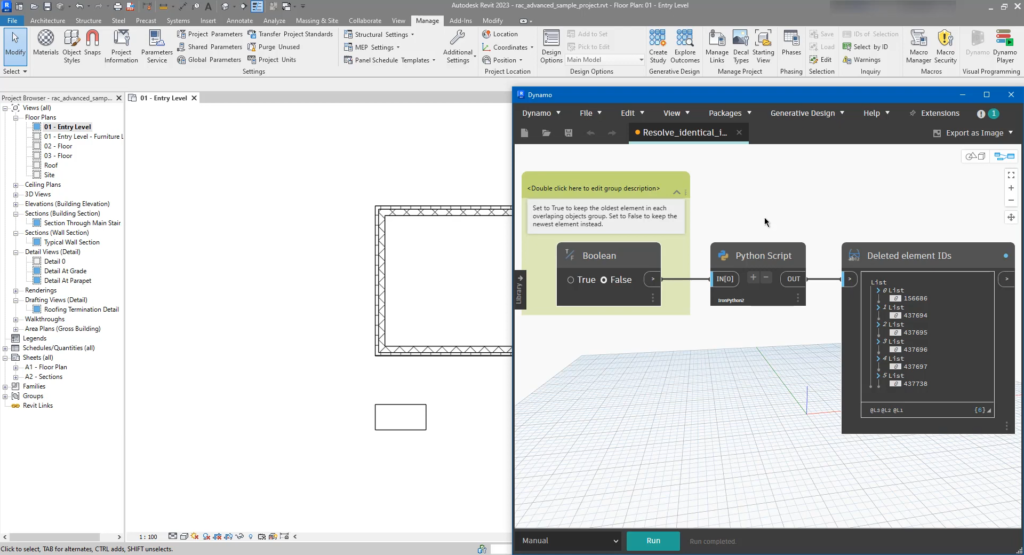Open Project Information dialog
The width and height of the screenshot is (1024, 555).
pyautogui.click(x=121, y=46)
